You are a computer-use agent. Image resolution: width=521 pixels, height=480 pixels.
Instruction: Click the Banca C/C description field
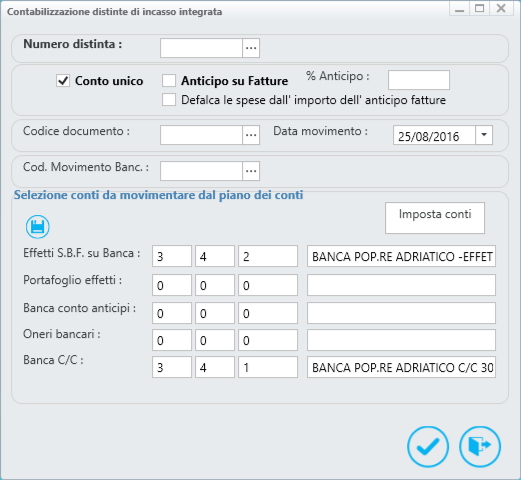(401, 367)
